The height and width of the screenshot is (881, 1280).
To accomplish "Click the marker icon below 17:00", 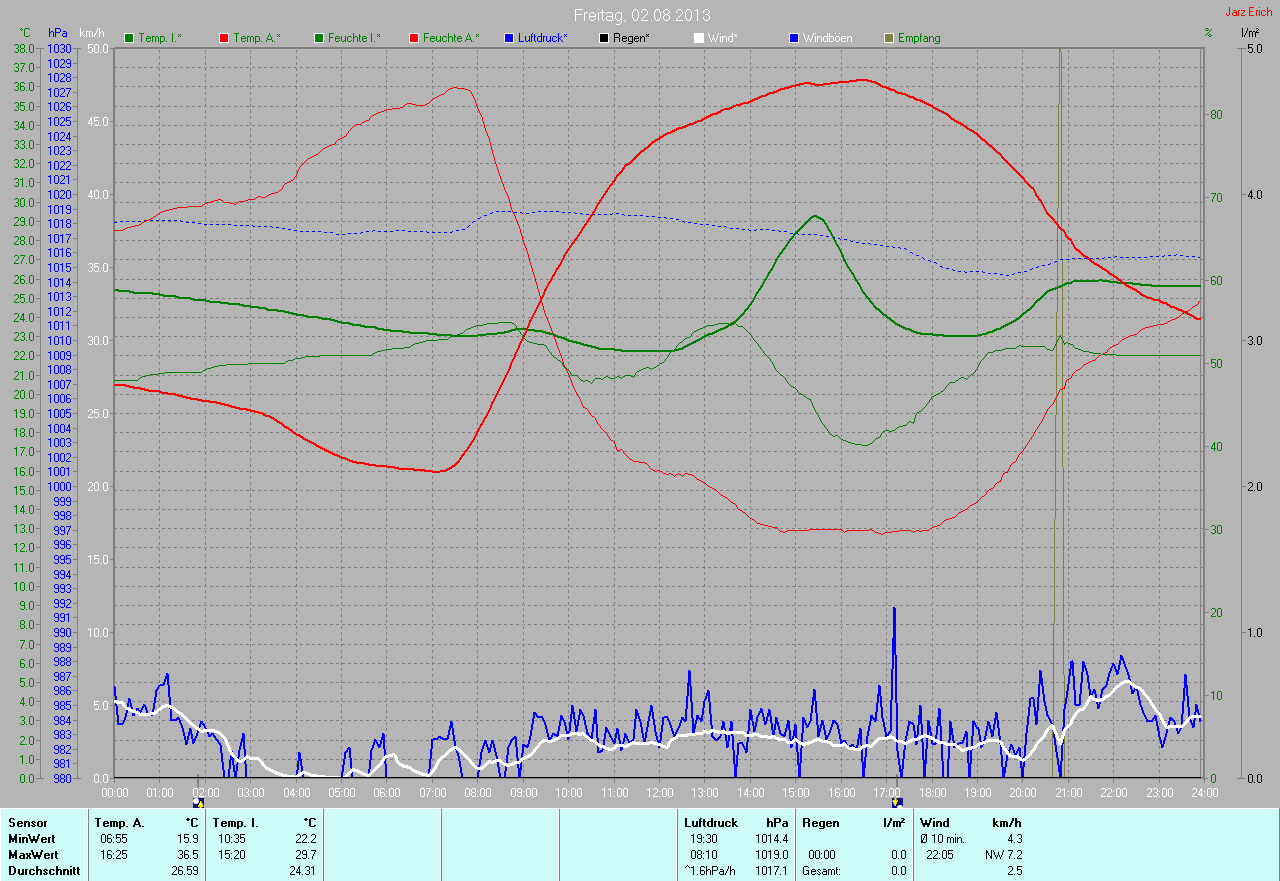I will 897,802.
